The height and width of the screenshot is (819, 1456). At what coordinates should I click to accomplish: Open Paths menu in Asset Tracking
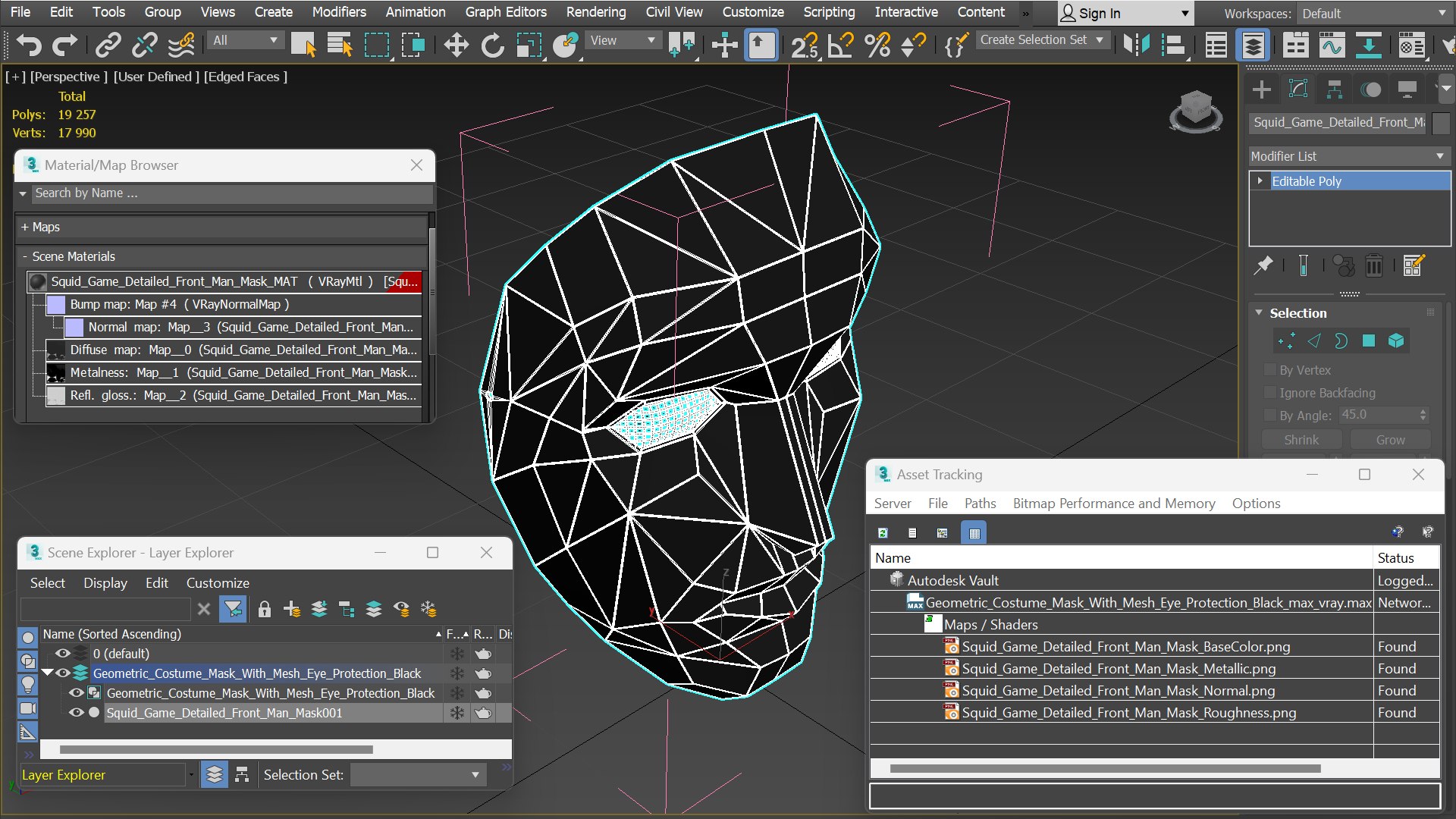tap(980, 503)
